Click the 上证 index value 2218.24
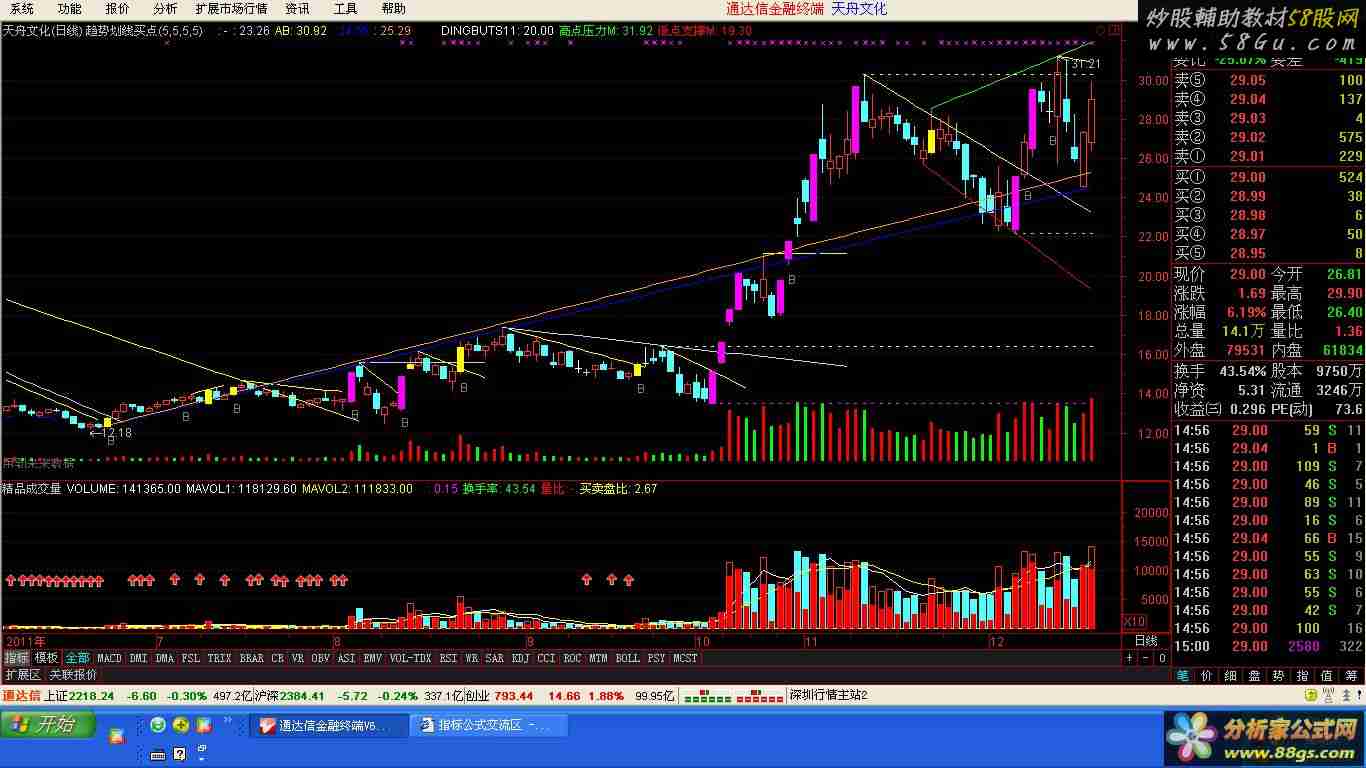 click(x=92, y=695)
